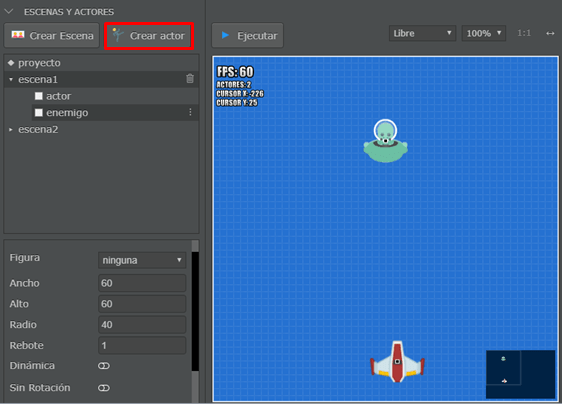Open the Figura ninguna dropdown
562x404 pixels.
142,260
